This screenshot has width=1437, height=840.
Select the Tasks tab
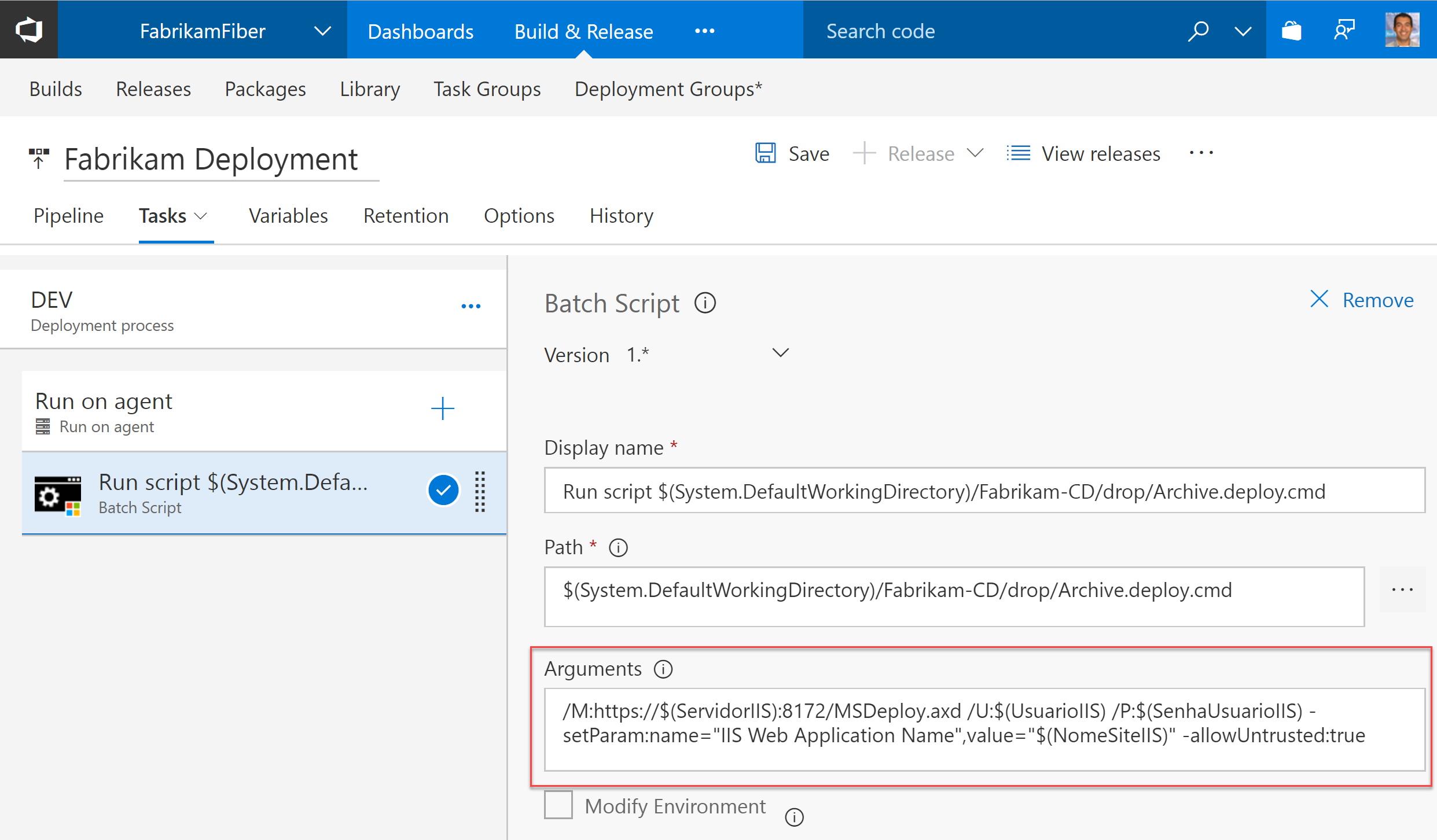point(163,216)
